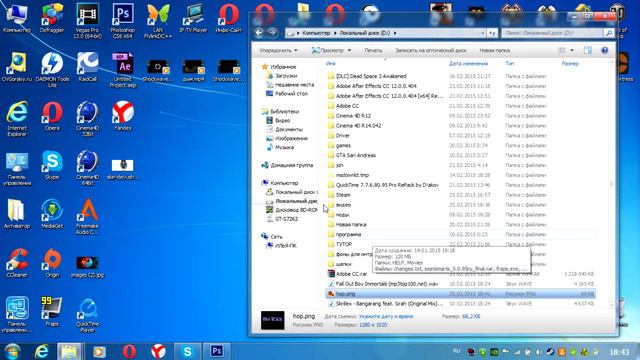Open Explorer help question mark icon

click(604, 50)
